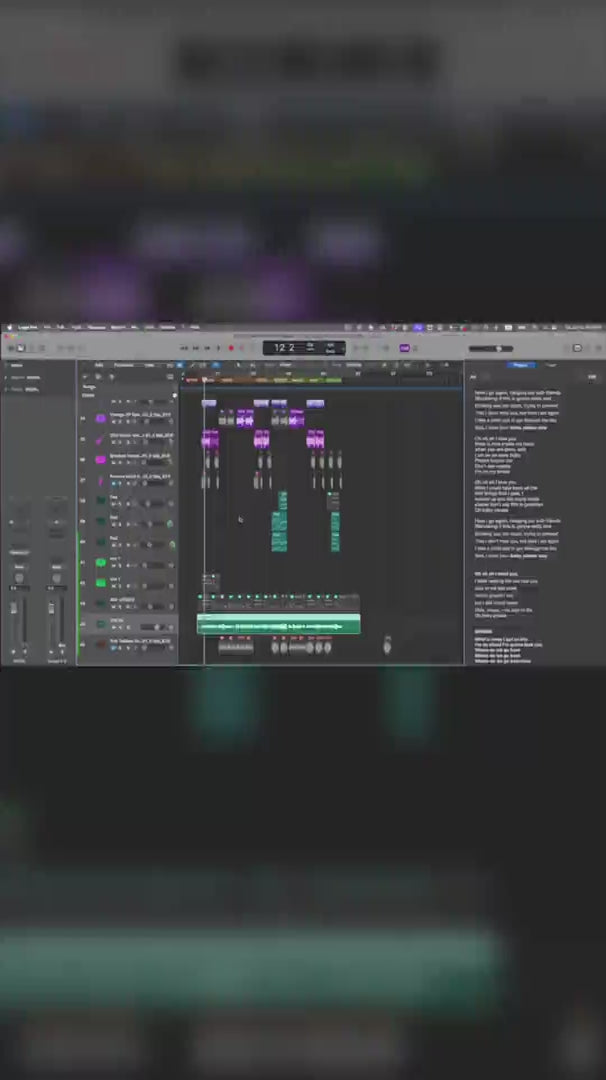Image resolution: width=606 pixels, height=1080 pixels.
Task: Open the Library panel icon
Action: (8, 348)
